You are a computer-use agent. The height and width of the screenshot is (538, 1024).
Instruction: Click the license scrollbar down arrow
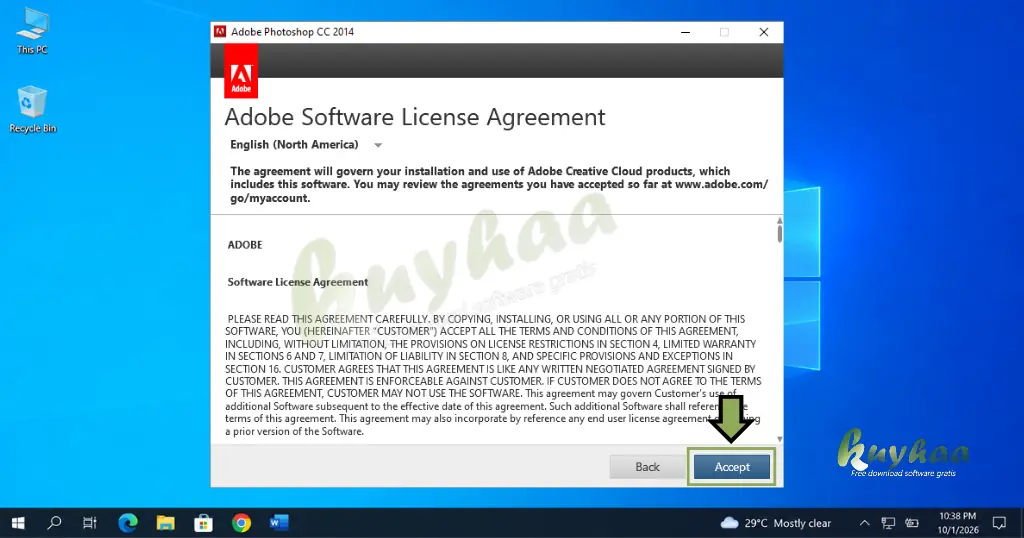coord(779,439)
